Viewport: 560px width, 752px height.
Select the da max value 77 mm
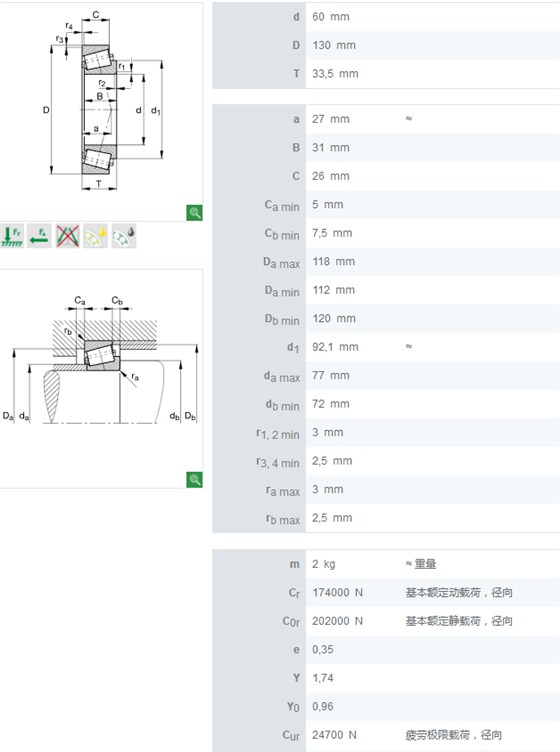click(331, 376)
